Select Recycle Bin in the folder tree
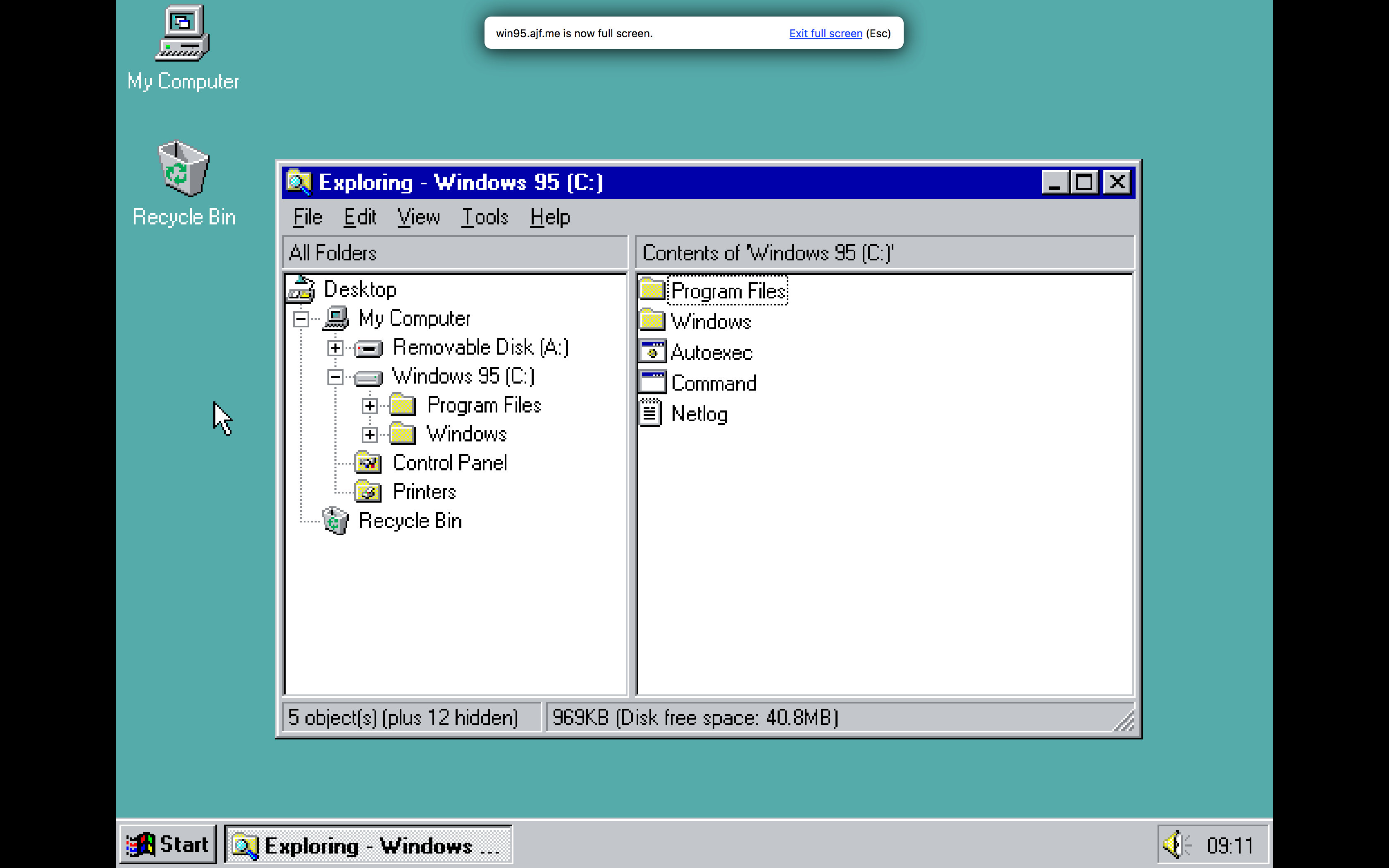Screen dimensions: 1389x868 pos(408,520)
